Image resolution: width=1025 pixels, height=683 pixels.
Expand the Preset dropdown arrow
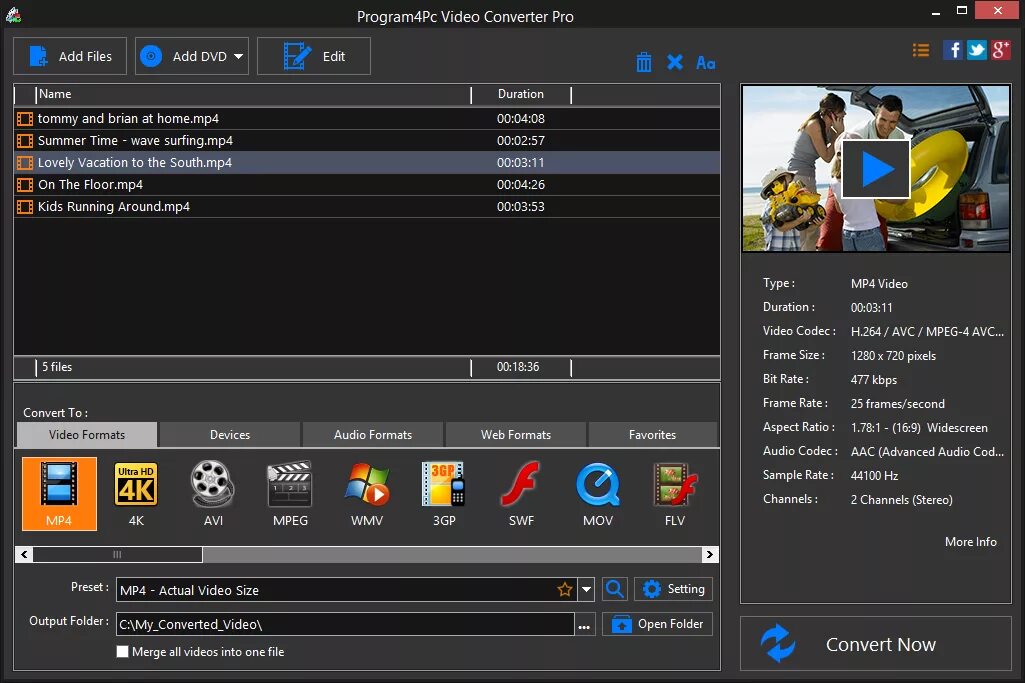click(586, 590)
